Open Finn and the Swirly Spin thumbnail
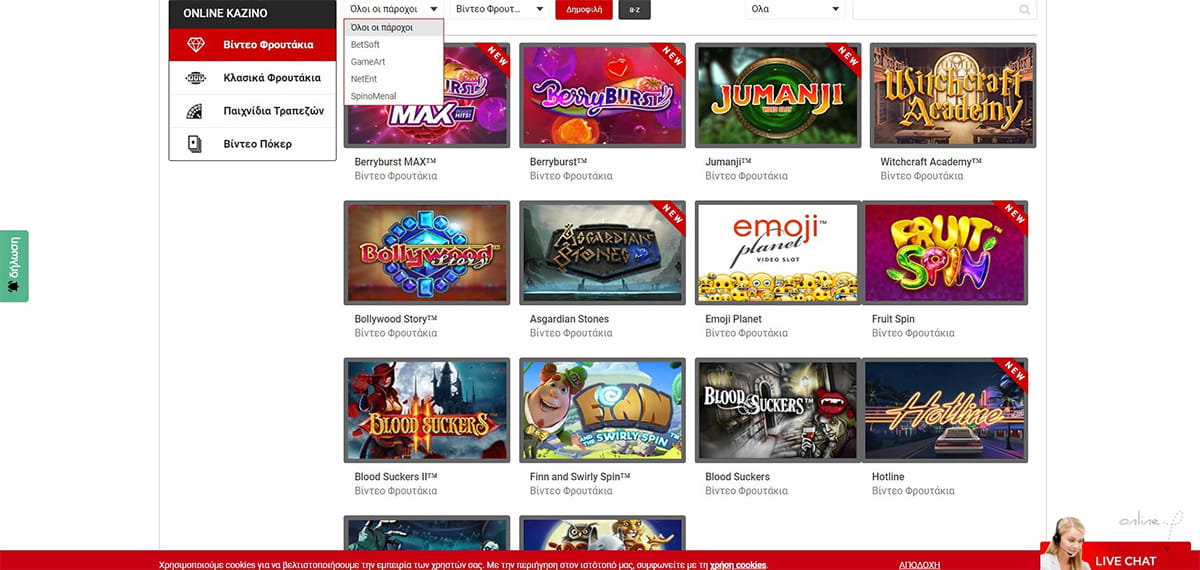Image resolution: width=1200 pixels, height=570 pixels. (x=603, y=411)
